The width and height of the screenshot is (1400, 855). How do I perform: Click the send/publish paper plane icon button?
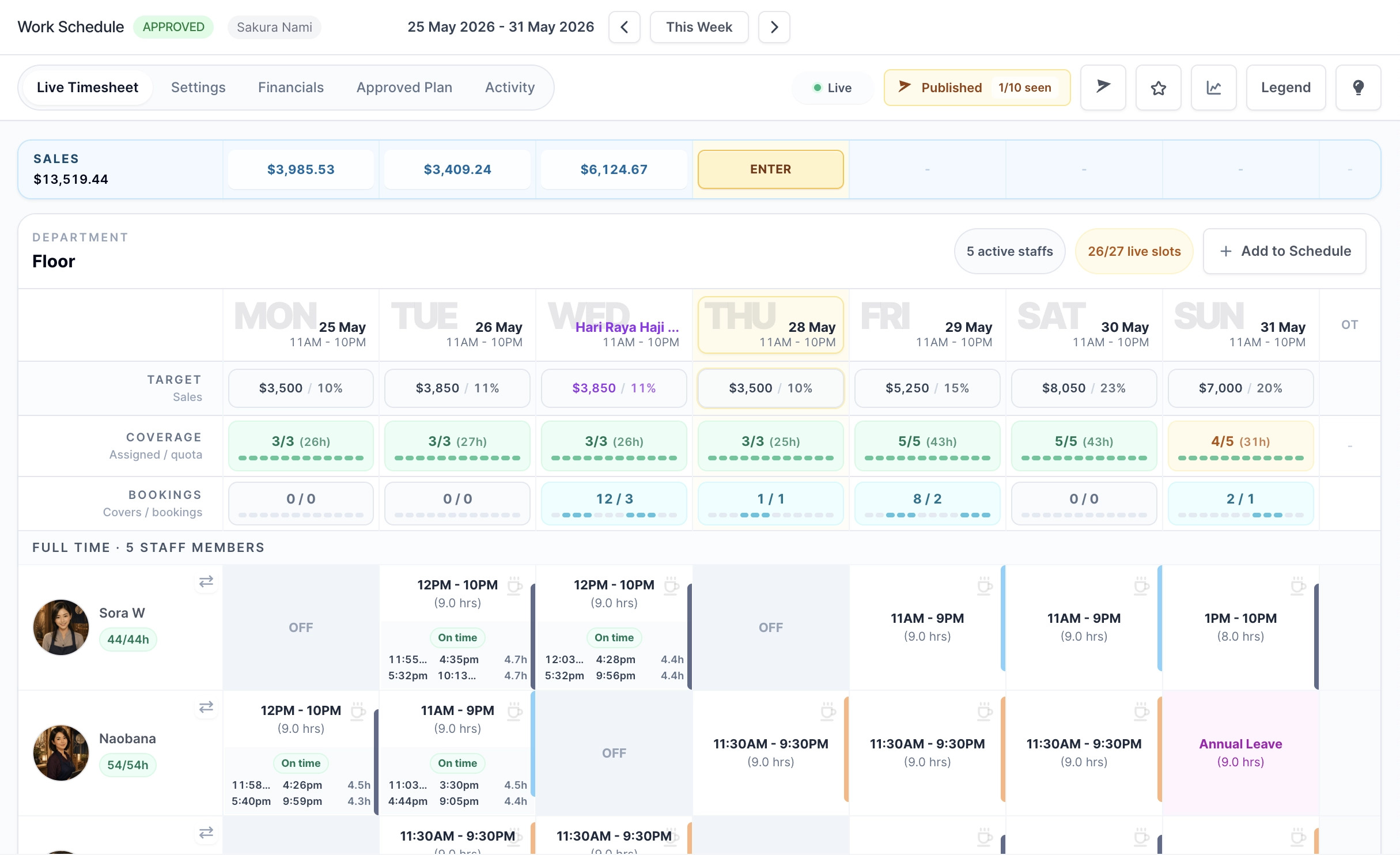pyautogui.click(x=1103, y=88)
